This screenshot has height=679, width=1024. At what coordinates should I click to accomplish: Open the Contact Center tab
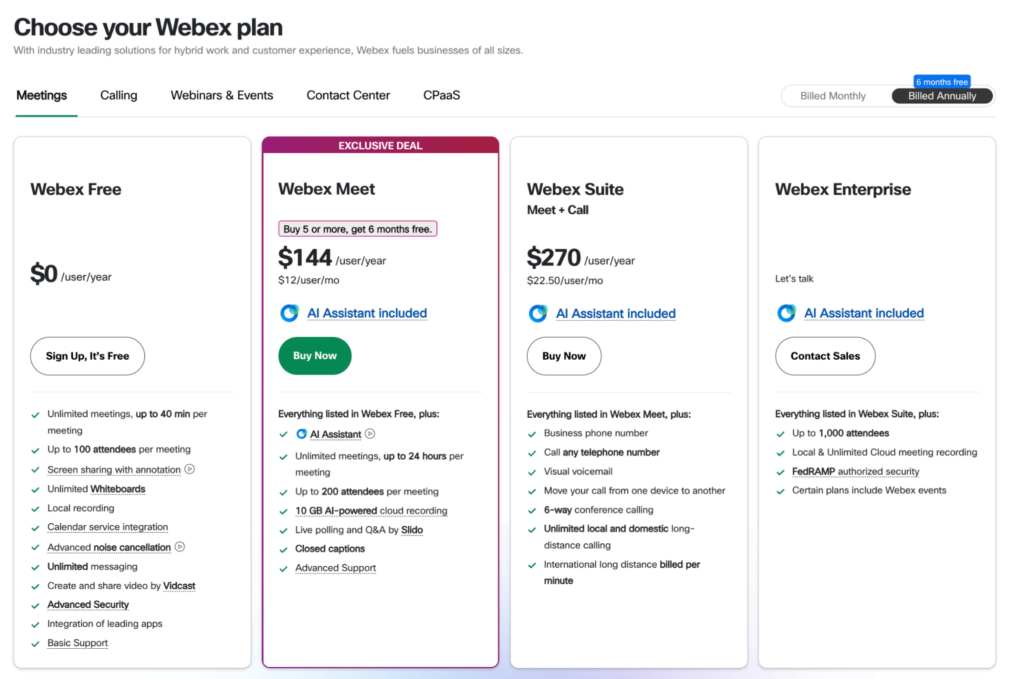click(348, 96)
